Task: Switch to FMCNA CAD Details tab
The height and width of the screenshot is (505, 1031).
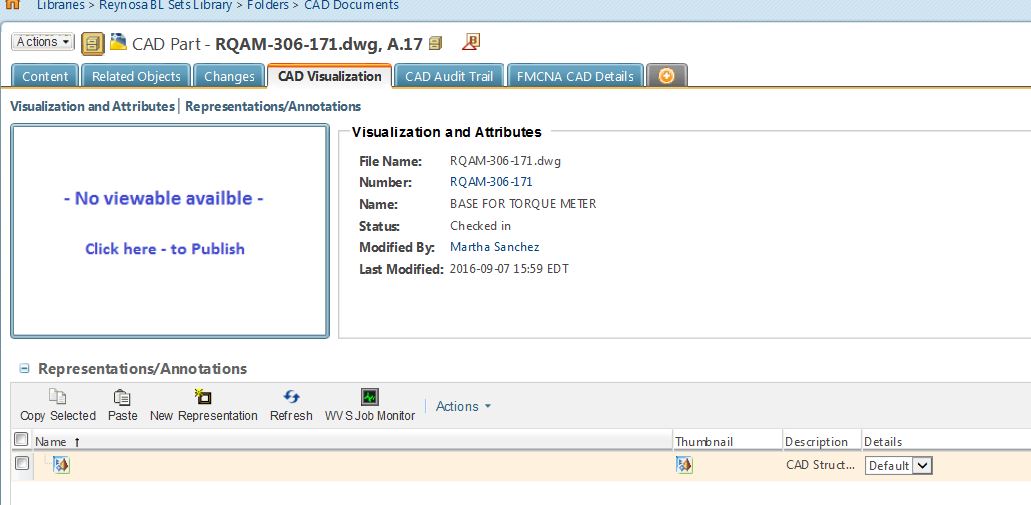Action: point(575,76)
